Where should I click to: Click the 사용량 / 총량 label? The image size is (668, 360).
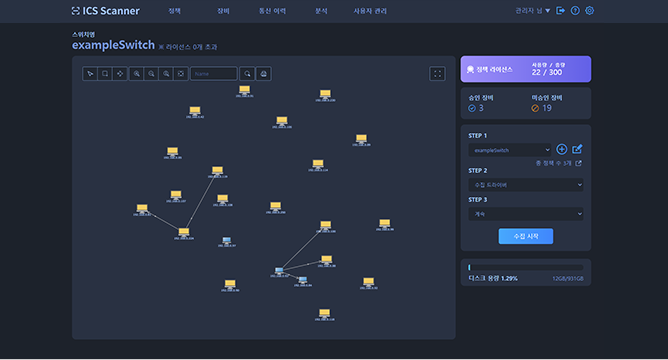point(548,65)
